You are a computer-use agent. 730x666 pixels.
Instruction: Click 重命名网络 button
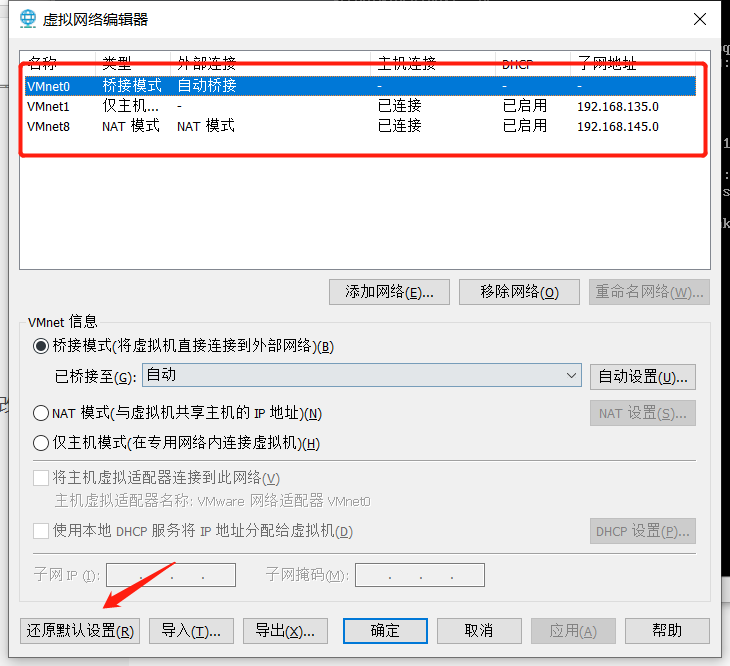click(649, 292)
